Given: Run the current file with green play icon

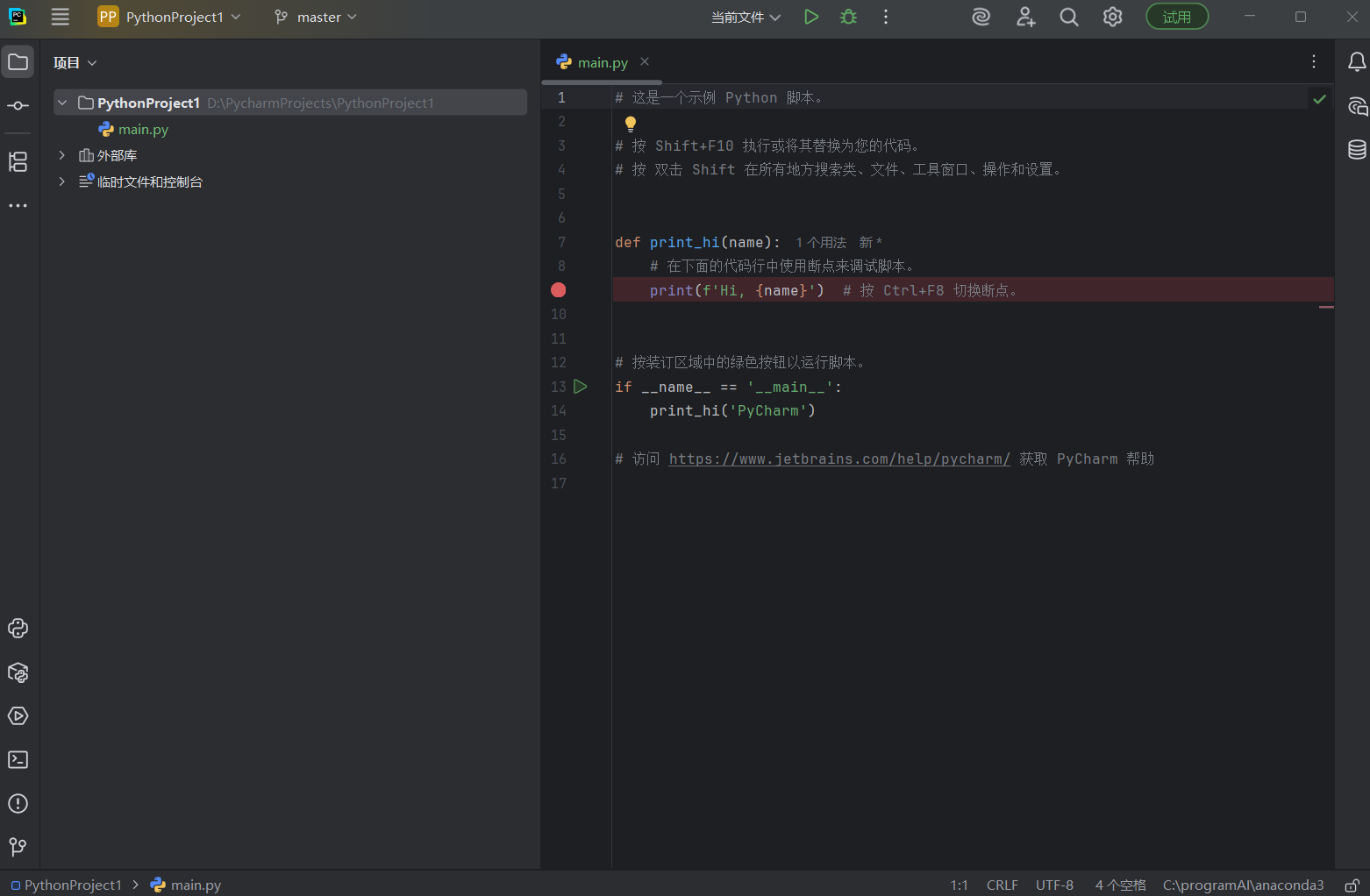Looking at the screenshot, I should tap(811, 17).
